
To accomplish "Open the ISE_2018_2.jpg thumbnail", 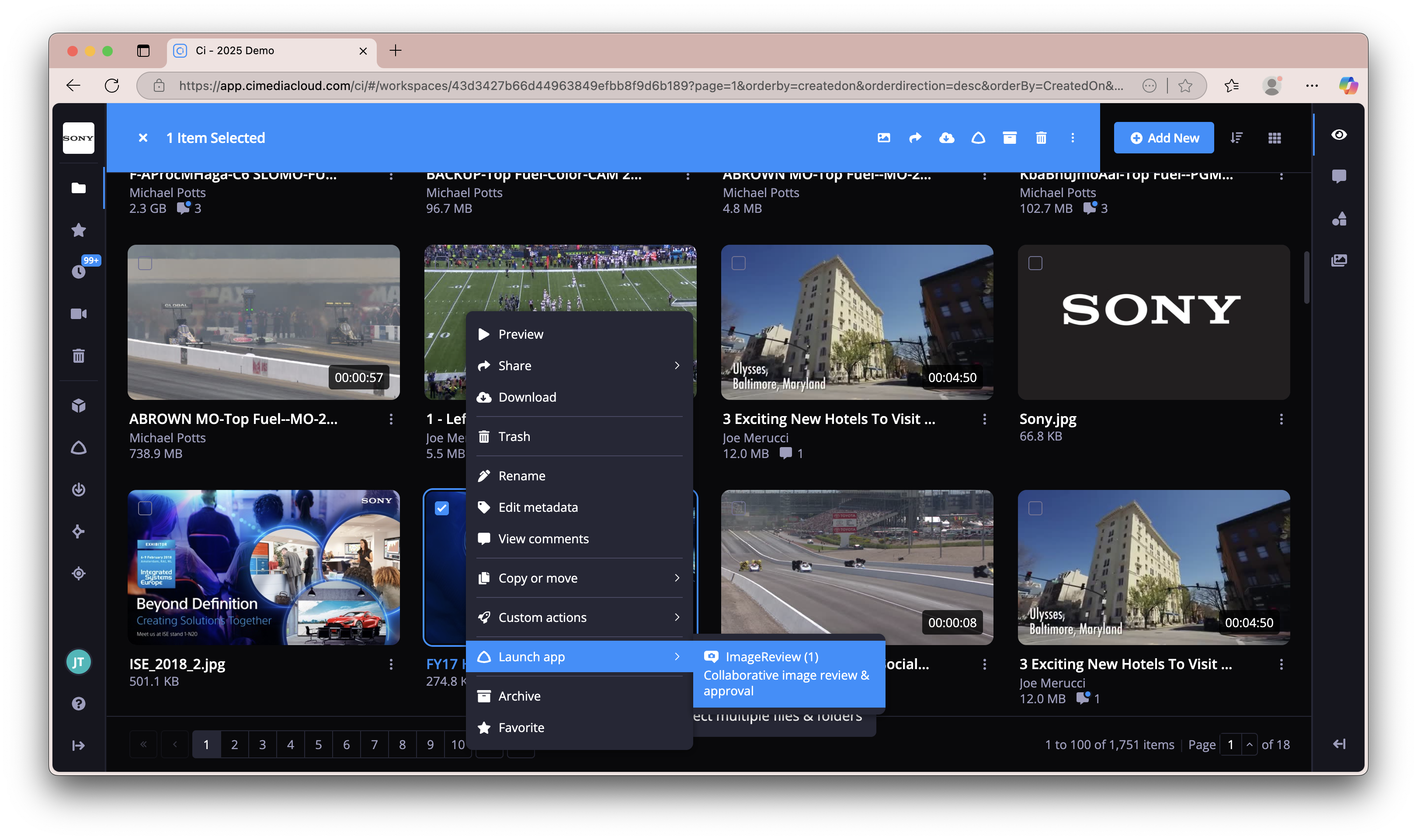I will pos(264,567).
